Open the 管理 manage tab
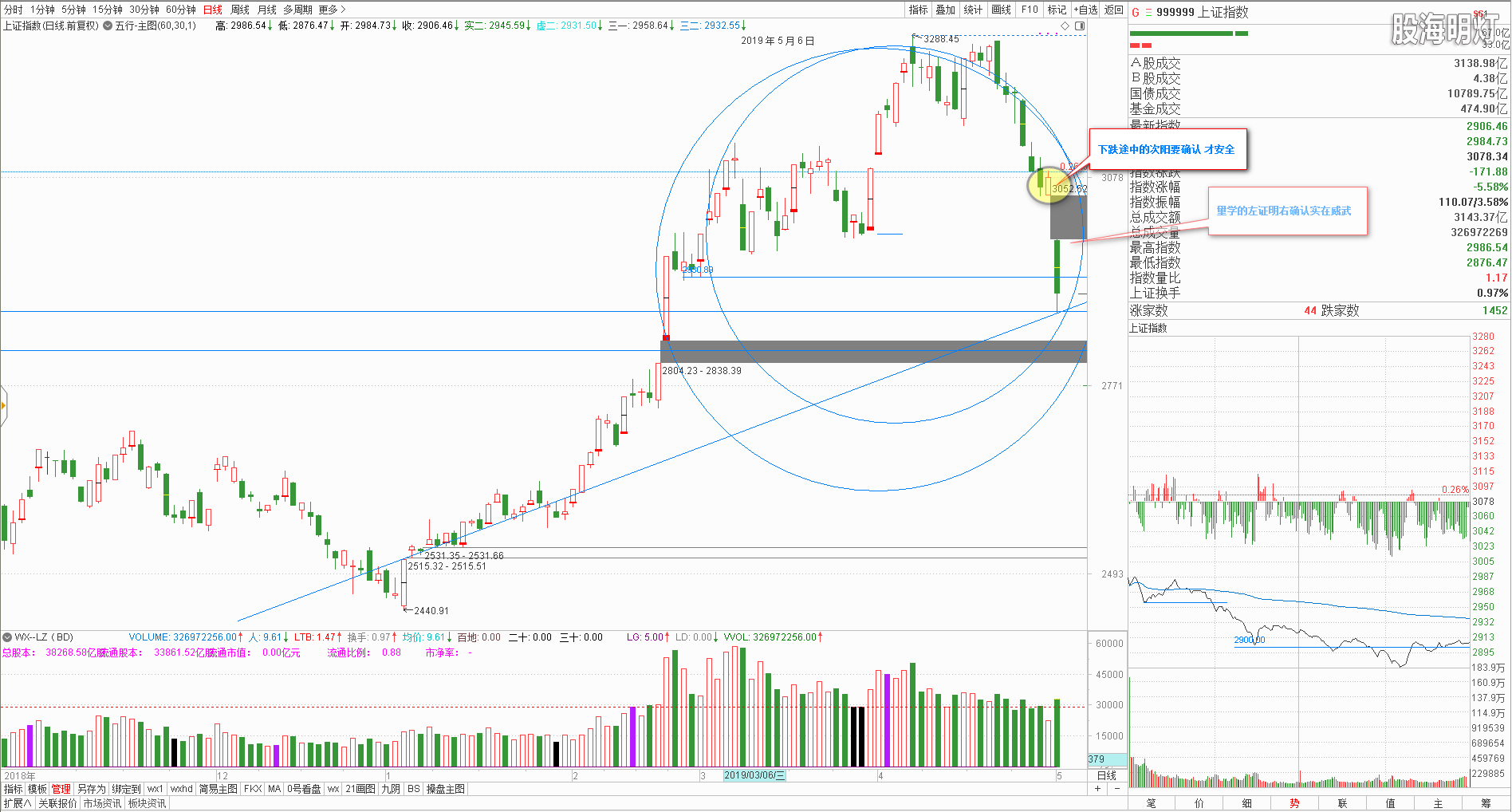 pos(61,789)
